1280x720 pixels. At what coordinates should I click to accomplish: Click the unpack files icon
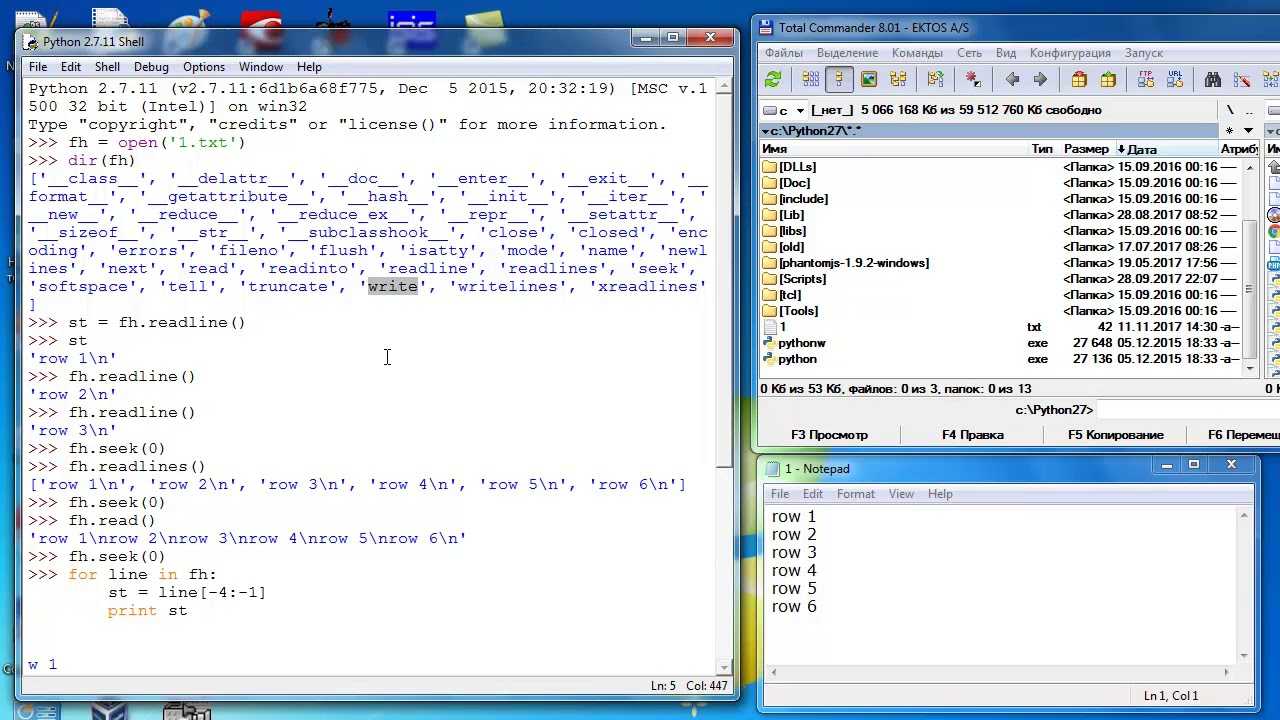click(1108, 80)
